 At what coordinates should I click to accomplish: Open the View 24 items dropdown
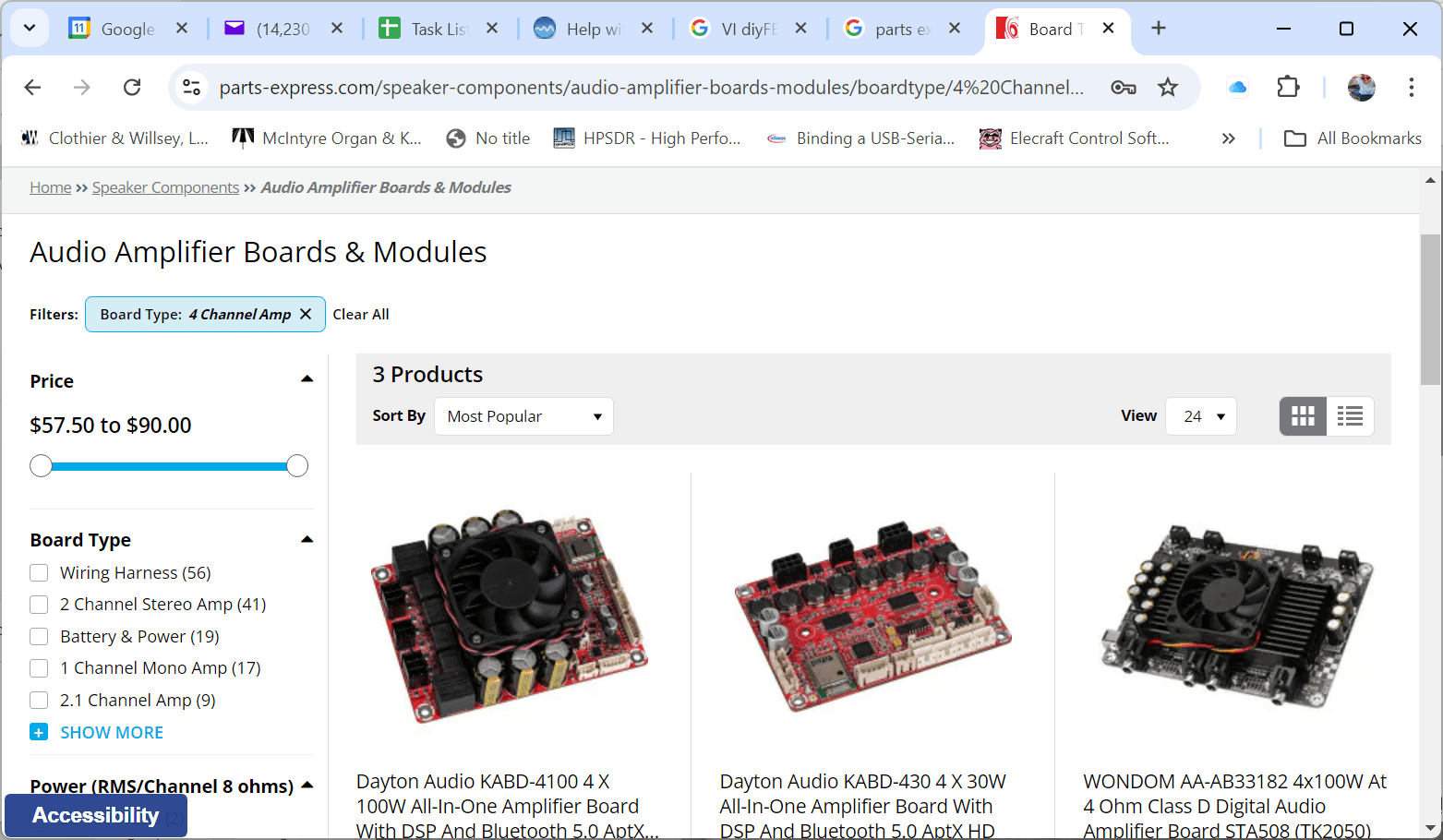pos(1201,416)
